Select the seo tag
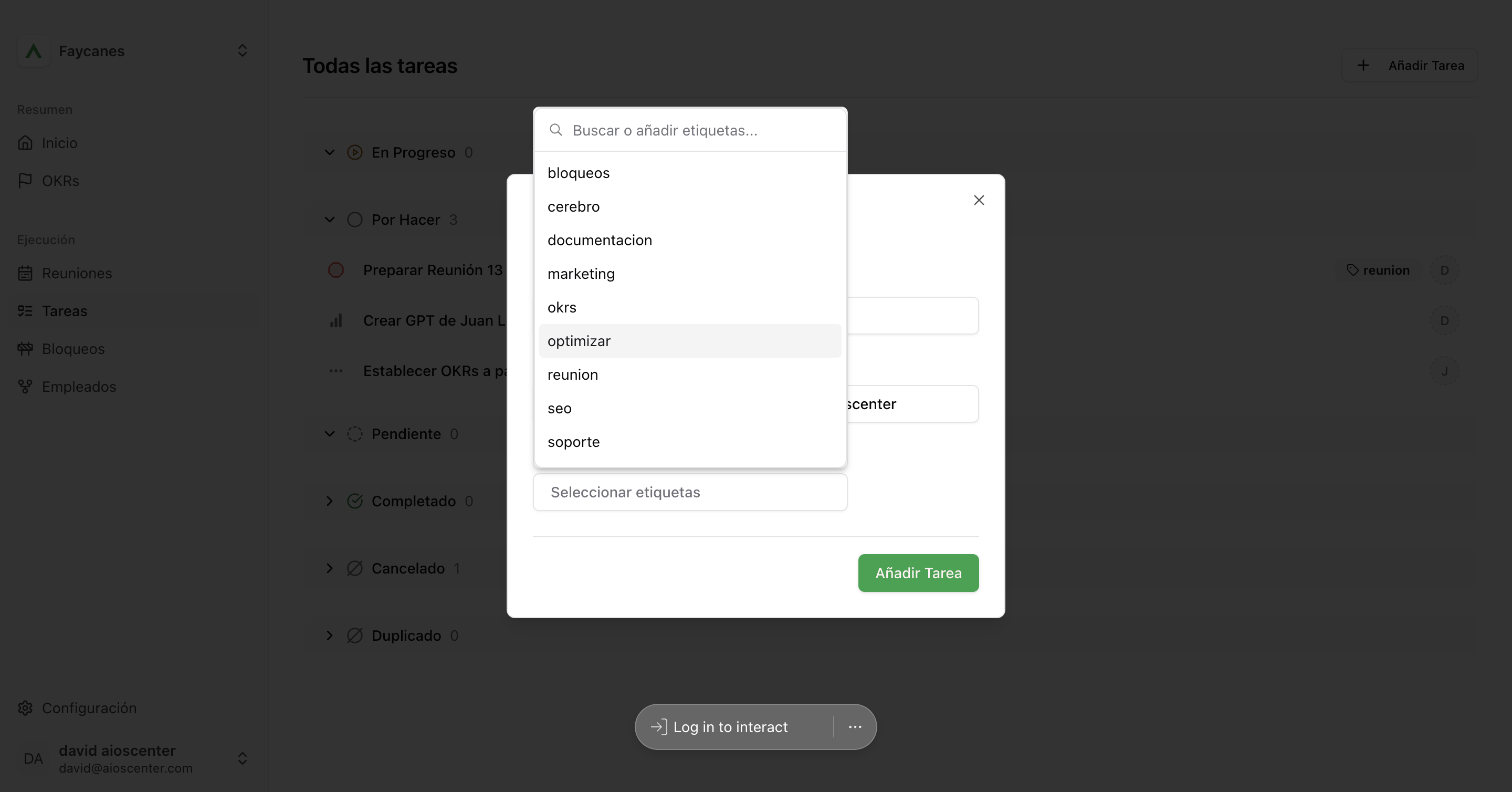The height and width of the screenshot is (792, 1512). [690, 408]
